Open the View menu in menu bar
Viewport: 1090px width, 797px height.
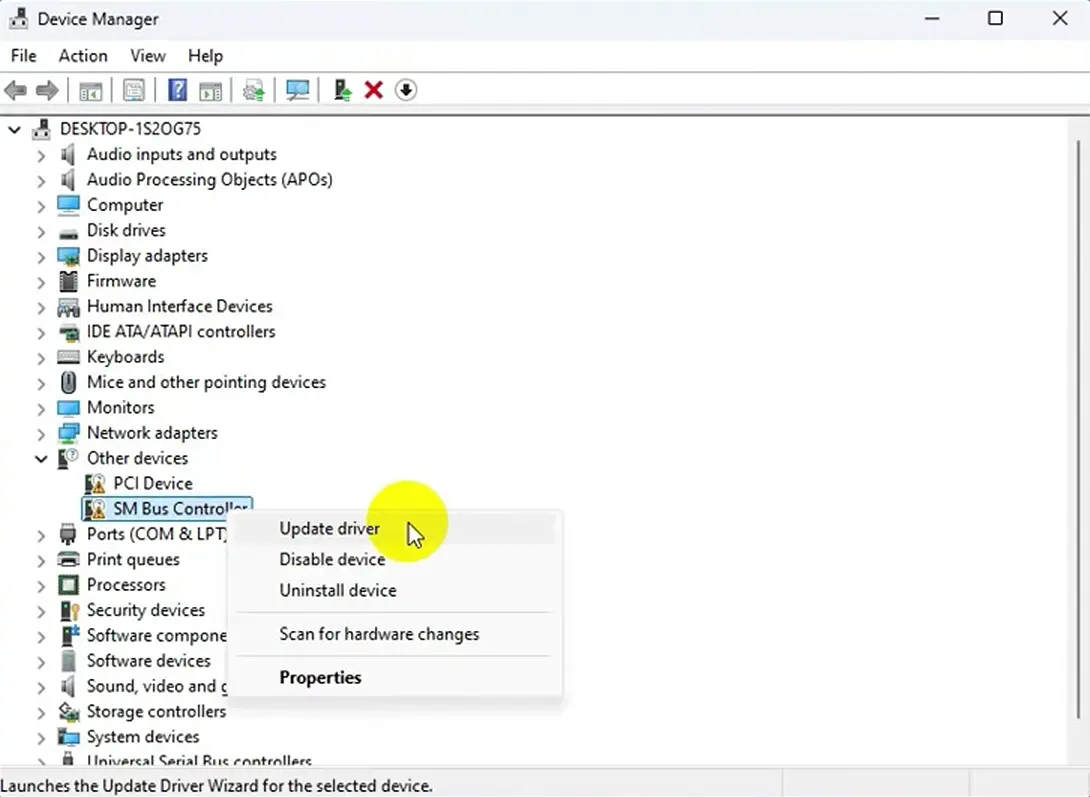[x=148, y=56]
